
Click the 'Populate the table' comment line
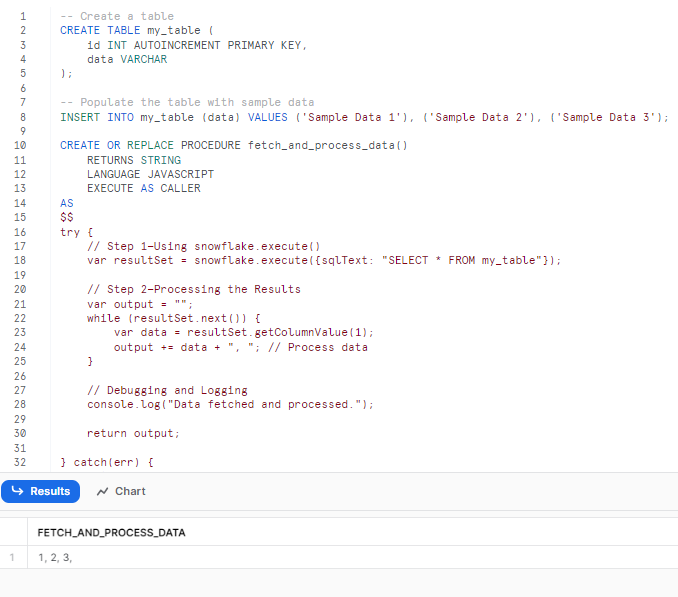[x=187, y=102]
